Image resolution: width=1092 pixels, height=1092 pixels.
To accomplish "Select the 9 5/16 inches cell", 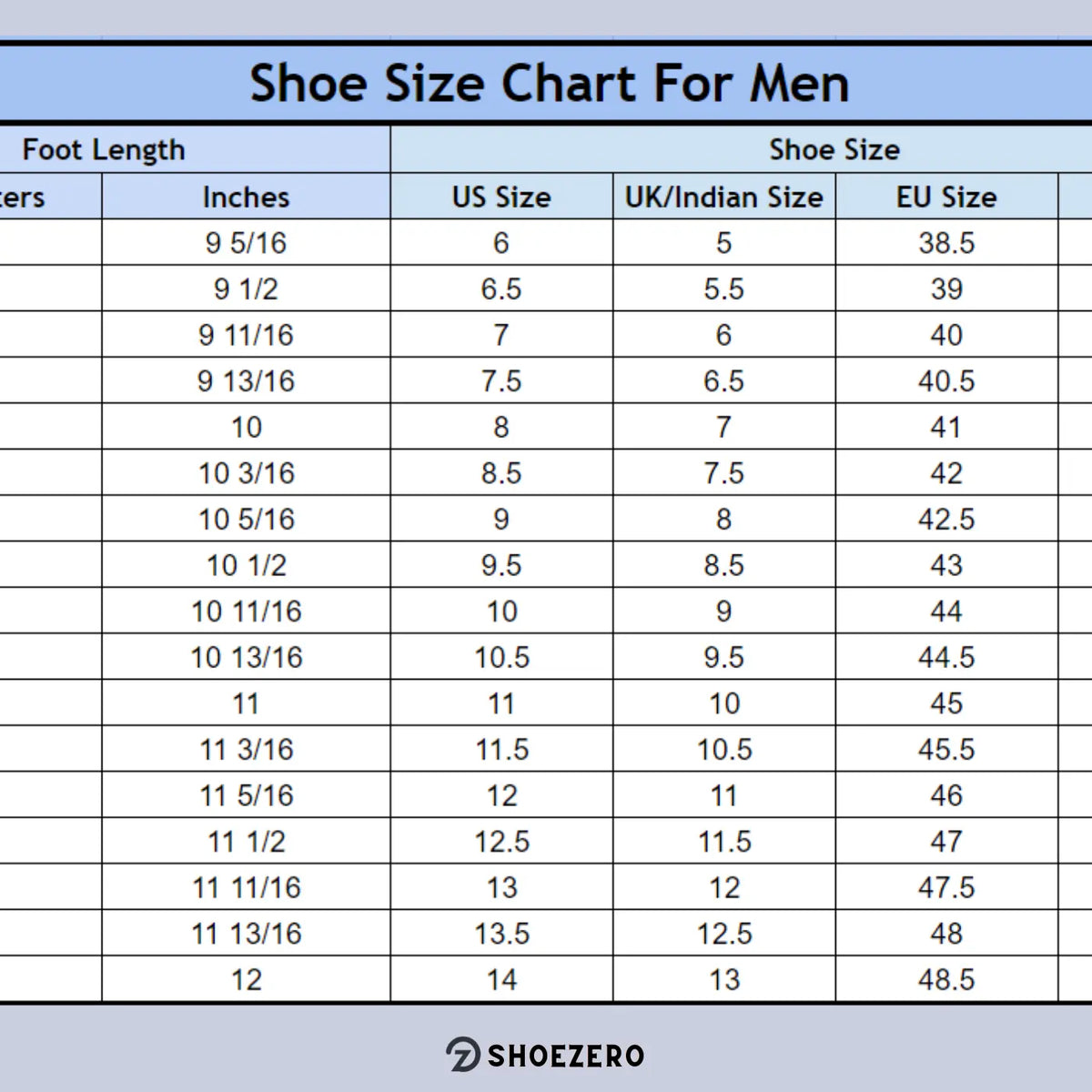I will (246, 243).
